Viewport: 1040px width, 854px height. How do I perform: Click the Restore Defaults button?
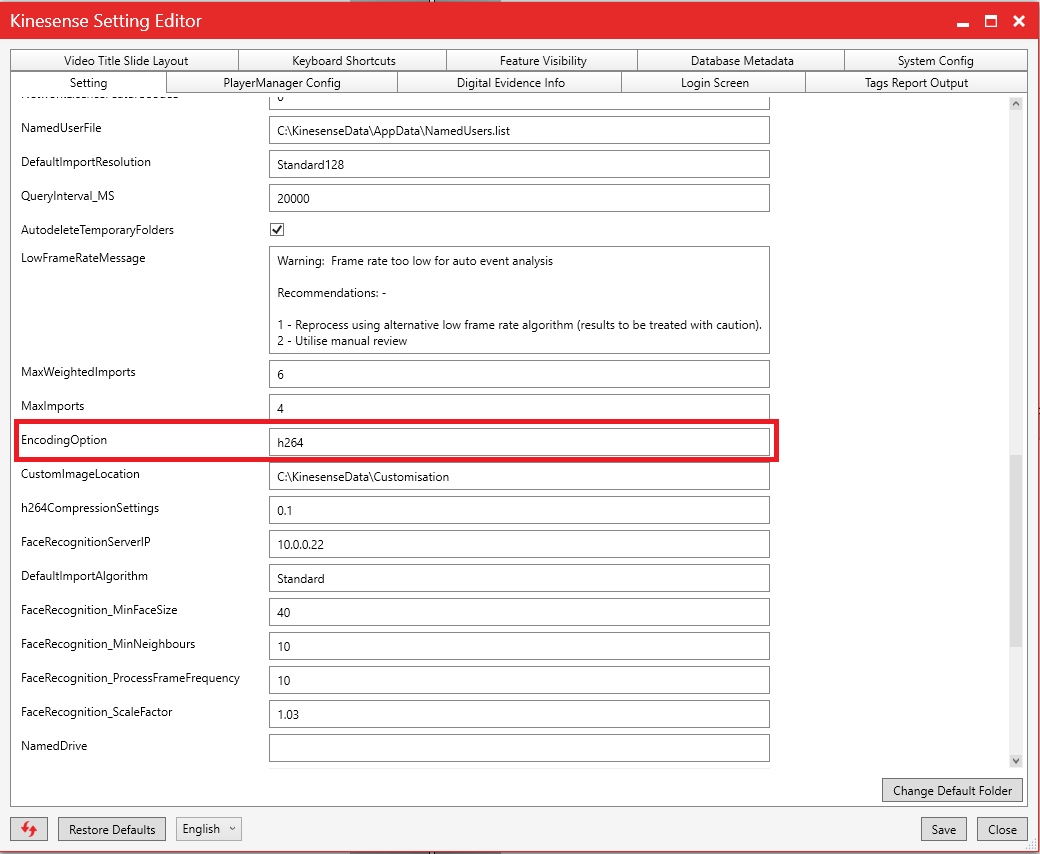[x=112, y=829]
